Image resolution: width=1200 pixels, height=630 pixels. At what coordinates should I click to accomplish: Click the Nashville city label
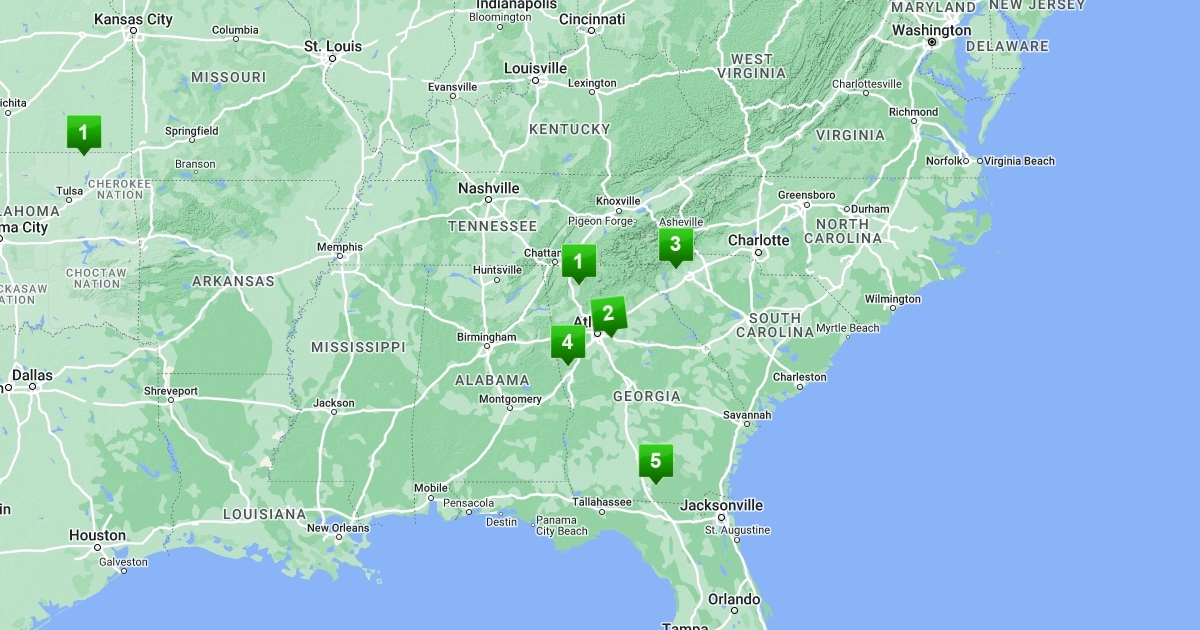point(488,188)
